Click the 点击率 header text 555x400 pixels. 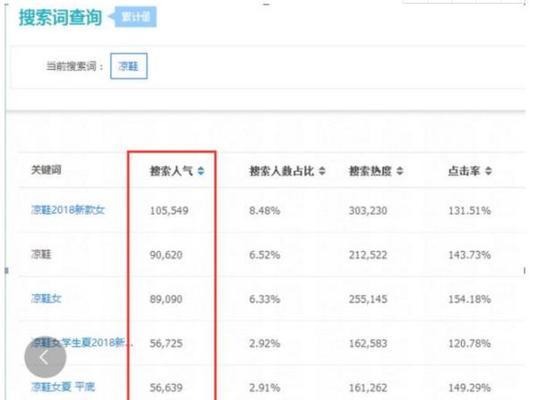(464, 171)
